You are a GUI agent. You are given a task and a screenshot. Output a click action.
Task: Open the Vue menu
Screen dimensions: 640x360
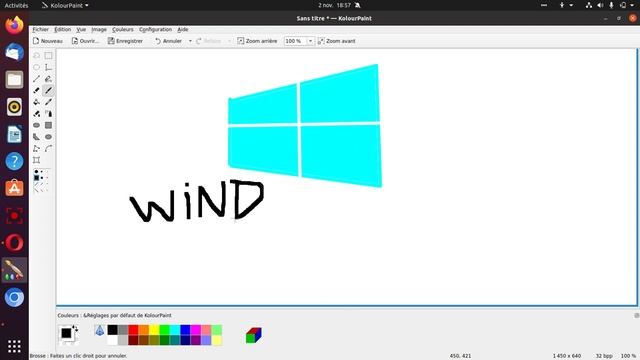click(x=81, y=29)
